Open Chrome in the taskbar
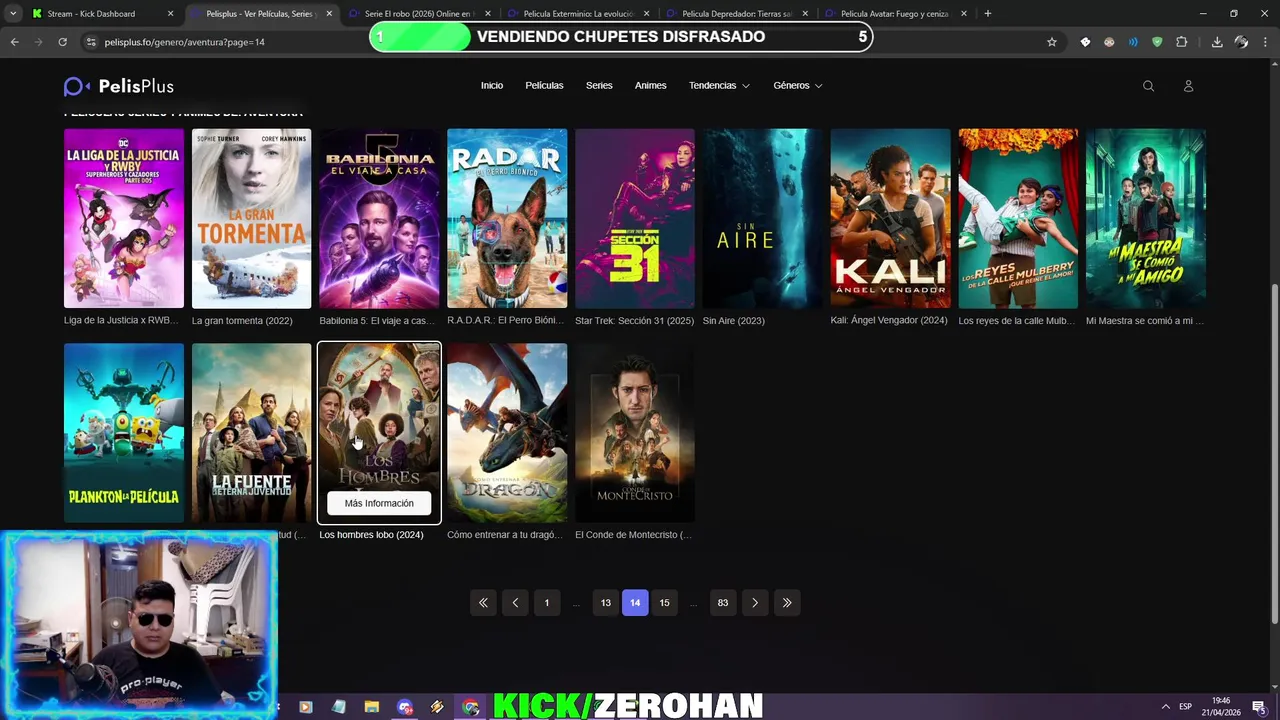 point(470,707)
